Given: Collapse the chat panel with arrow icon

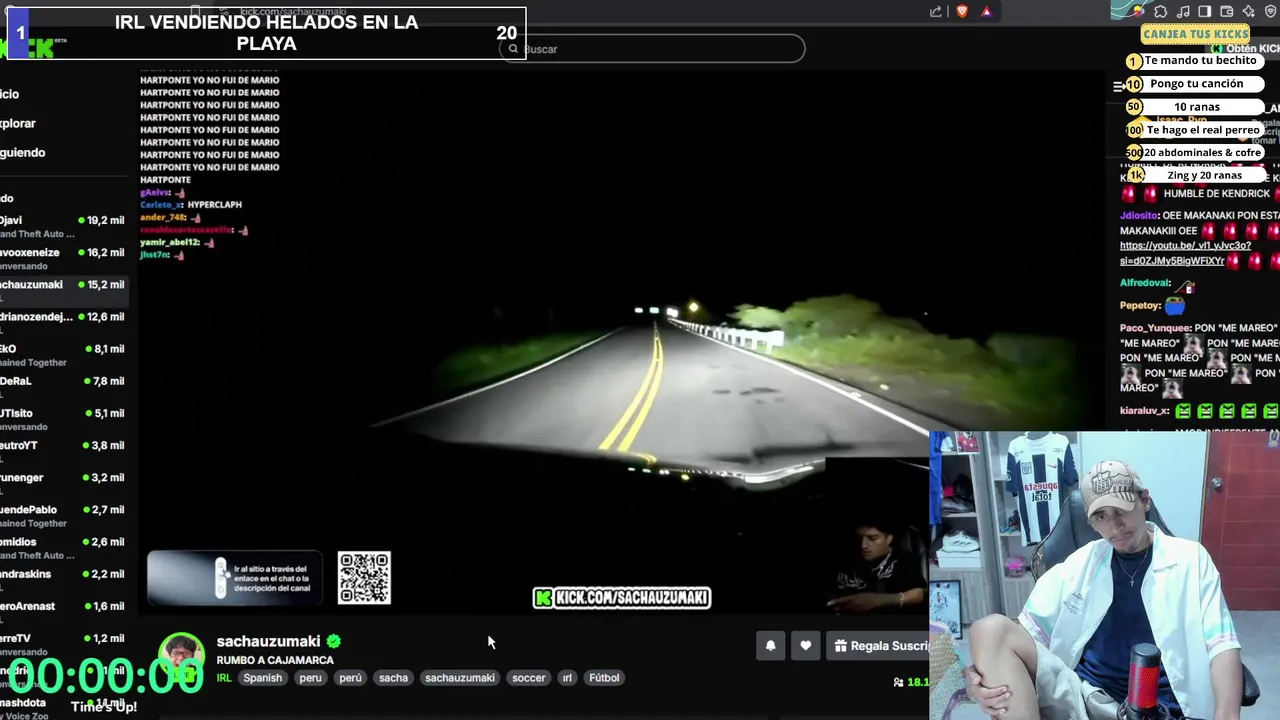Looking at the screenshot, I should [1118, 86].
